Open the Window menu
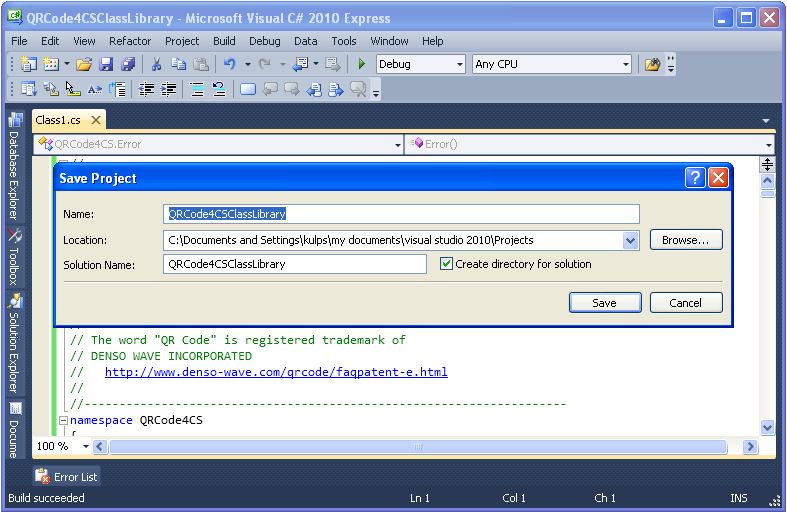Viewport: 787px width, 513px height. coord(389,41)
